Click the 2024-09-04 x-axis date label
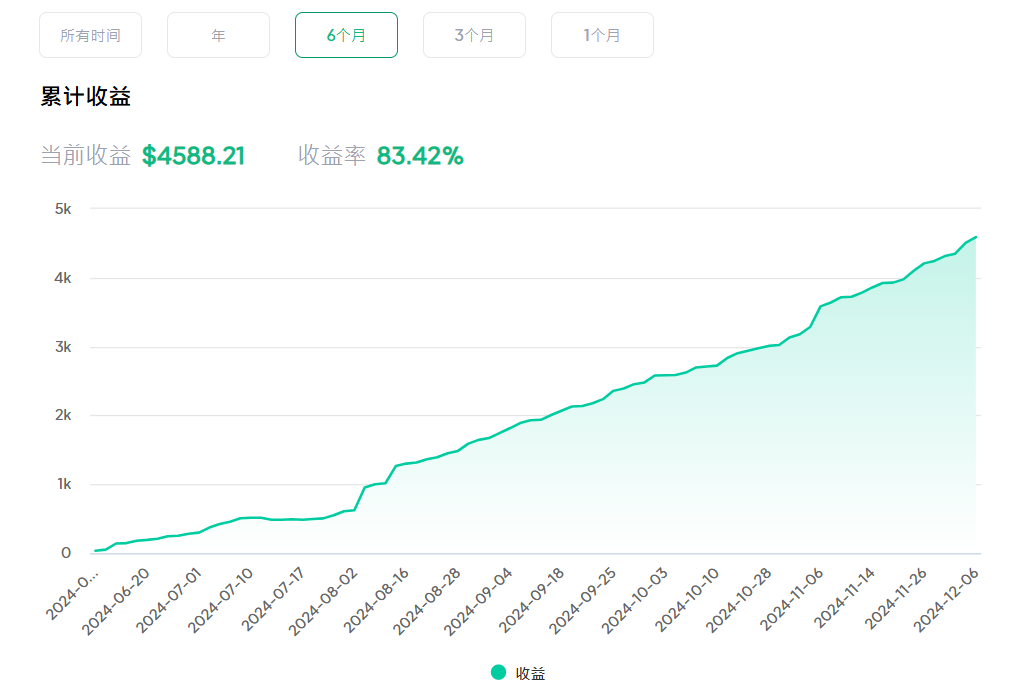The image size is (1018, 690). pos(478,601)
